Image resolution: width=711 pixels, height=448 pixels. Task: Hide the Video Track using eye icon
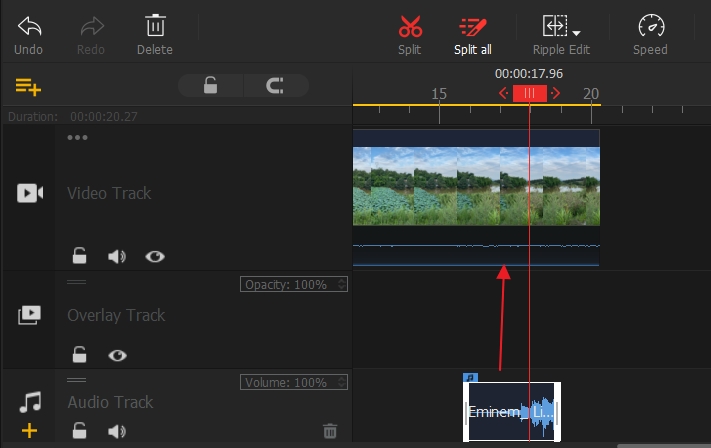(154, 256)
